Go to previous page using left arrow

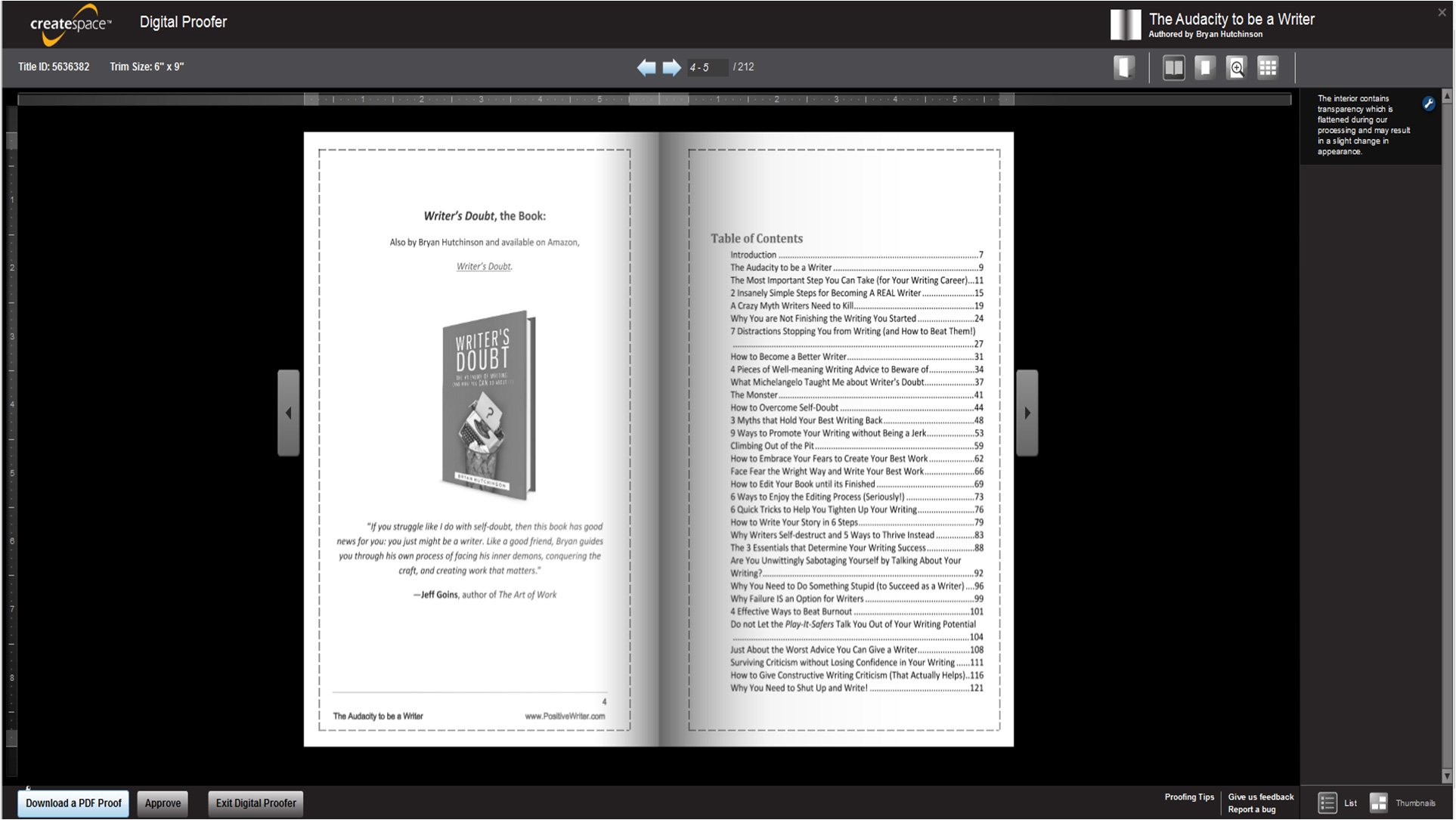pos(646,67)
